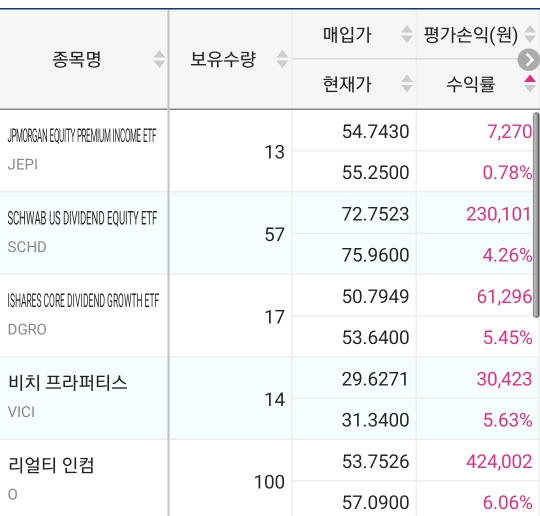This screenshot has height=516, width=540.
Task: Click the 매입가 header
Action: pos(347,34)
